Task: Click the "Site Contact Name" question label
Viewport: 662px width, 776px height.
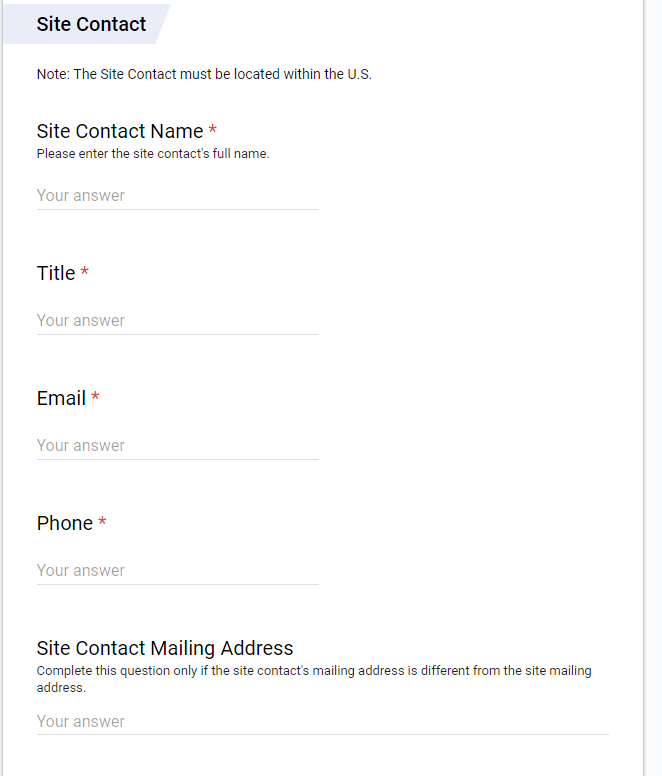Action: click(120, 131)
